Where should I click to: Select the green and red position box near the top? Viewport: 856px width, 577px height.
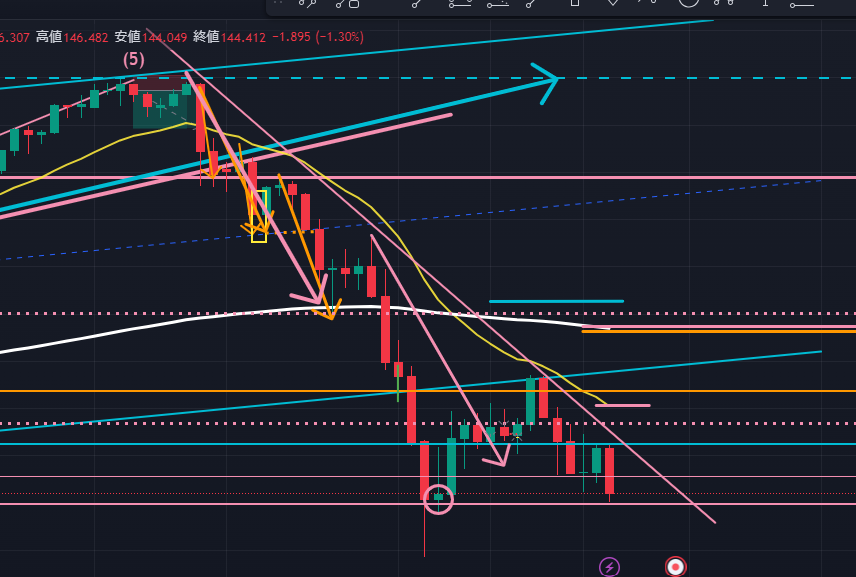point(160,110)
